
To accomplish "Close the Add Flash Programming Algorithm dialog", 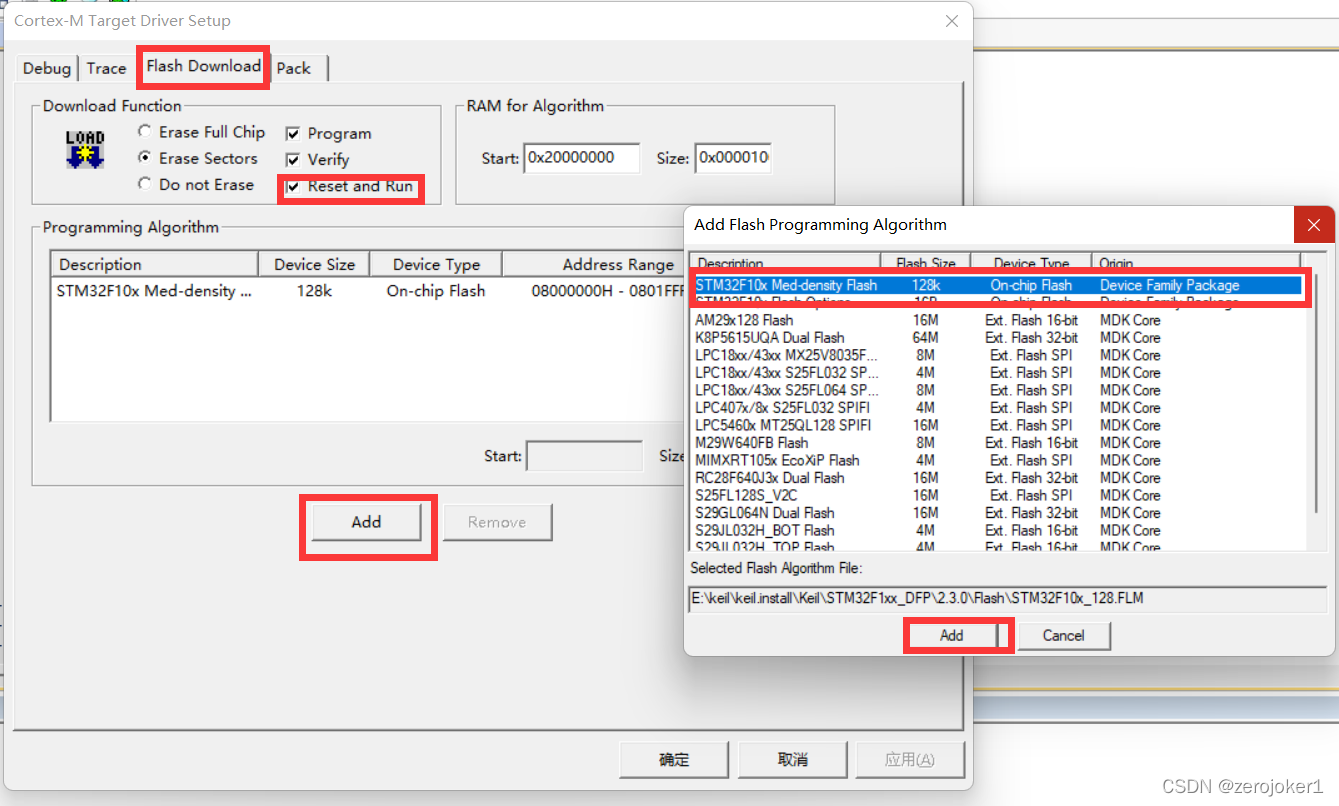I will pos(1314,224).
